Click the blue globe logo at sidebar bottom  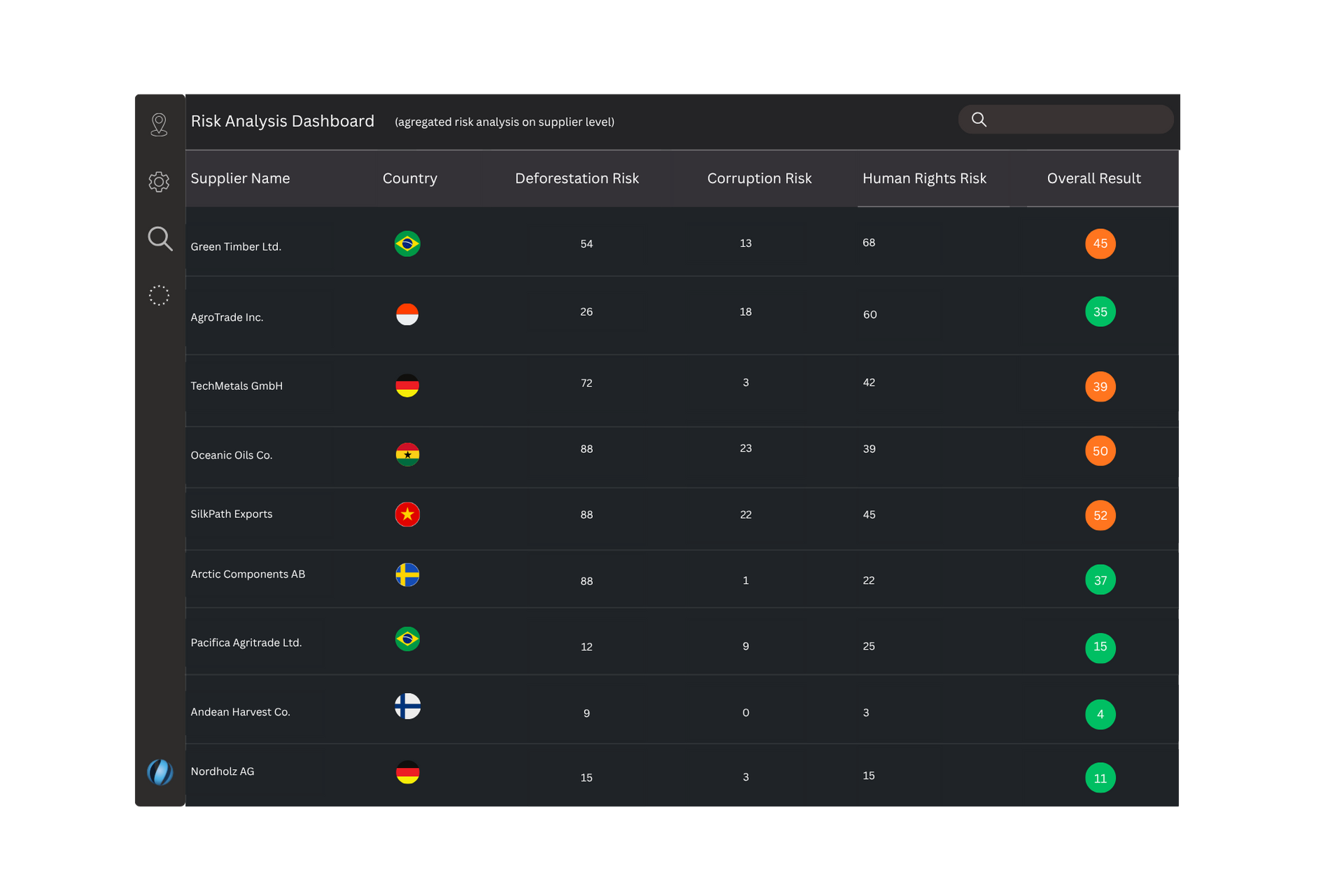160,772
